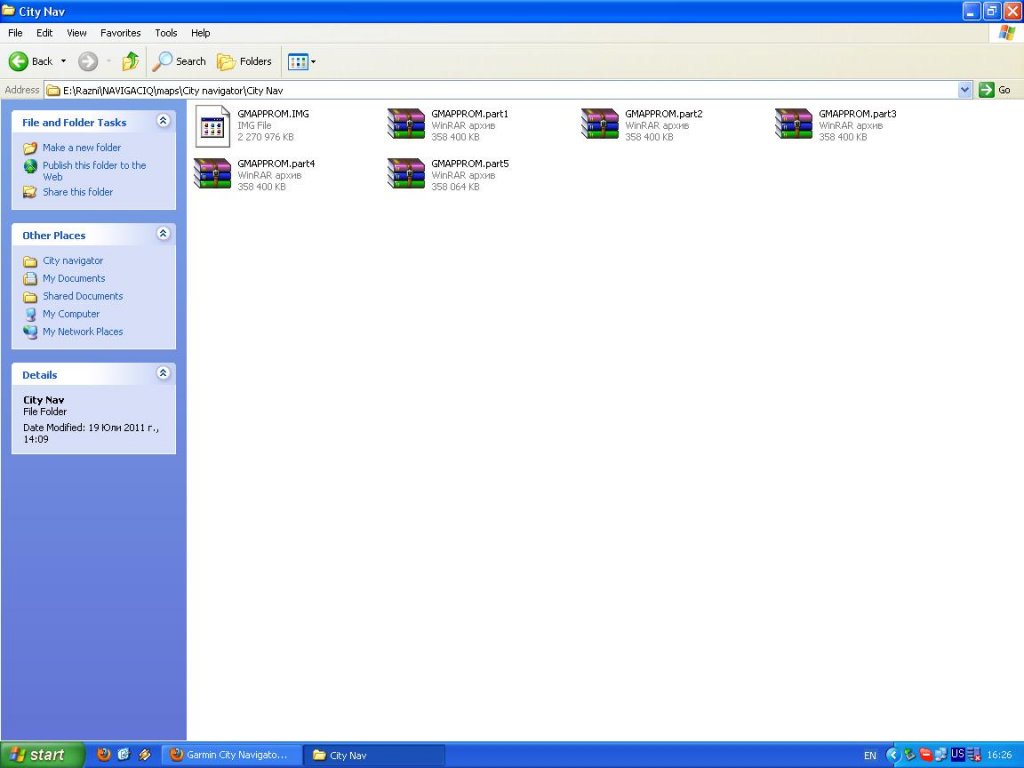Viewport: 1024px width, 768px height.
Task: Collapse the File and Folder Tasks panel
Action: [x=163, y=121]
